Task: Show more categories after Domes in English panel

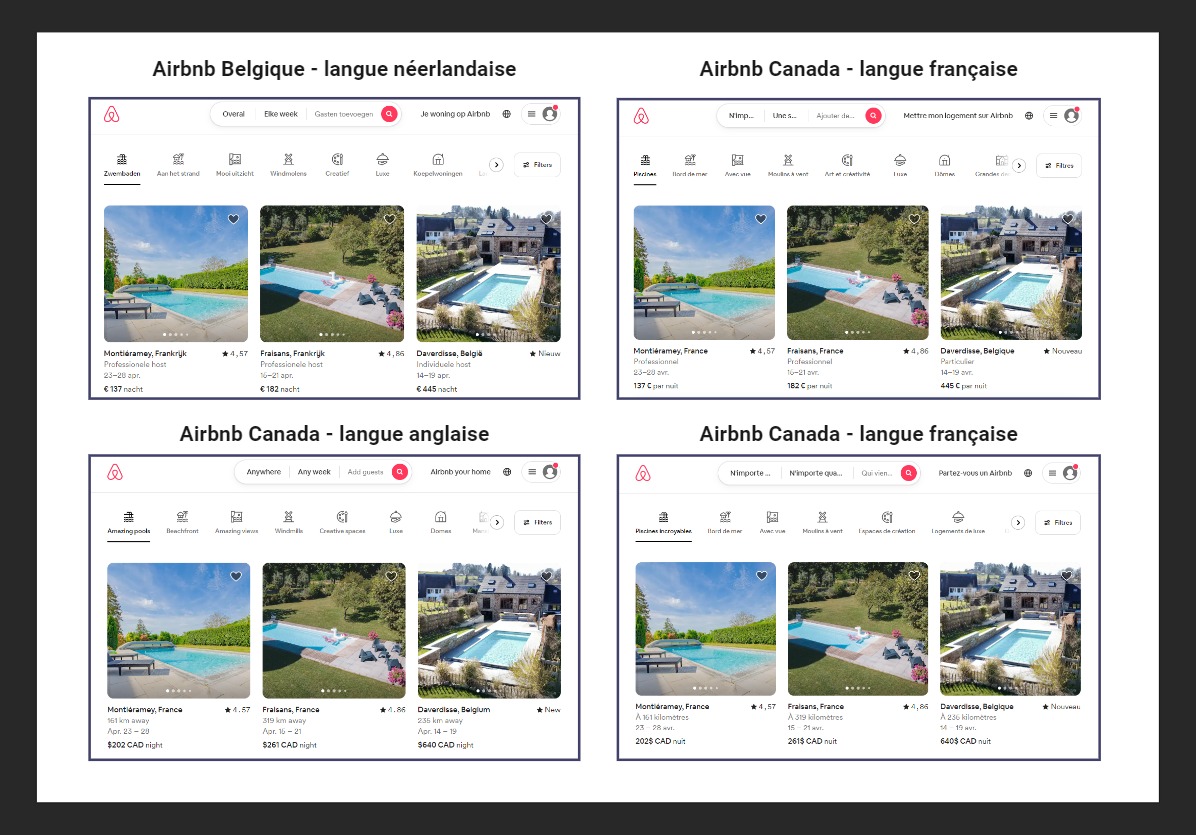Action: point(497,522)
